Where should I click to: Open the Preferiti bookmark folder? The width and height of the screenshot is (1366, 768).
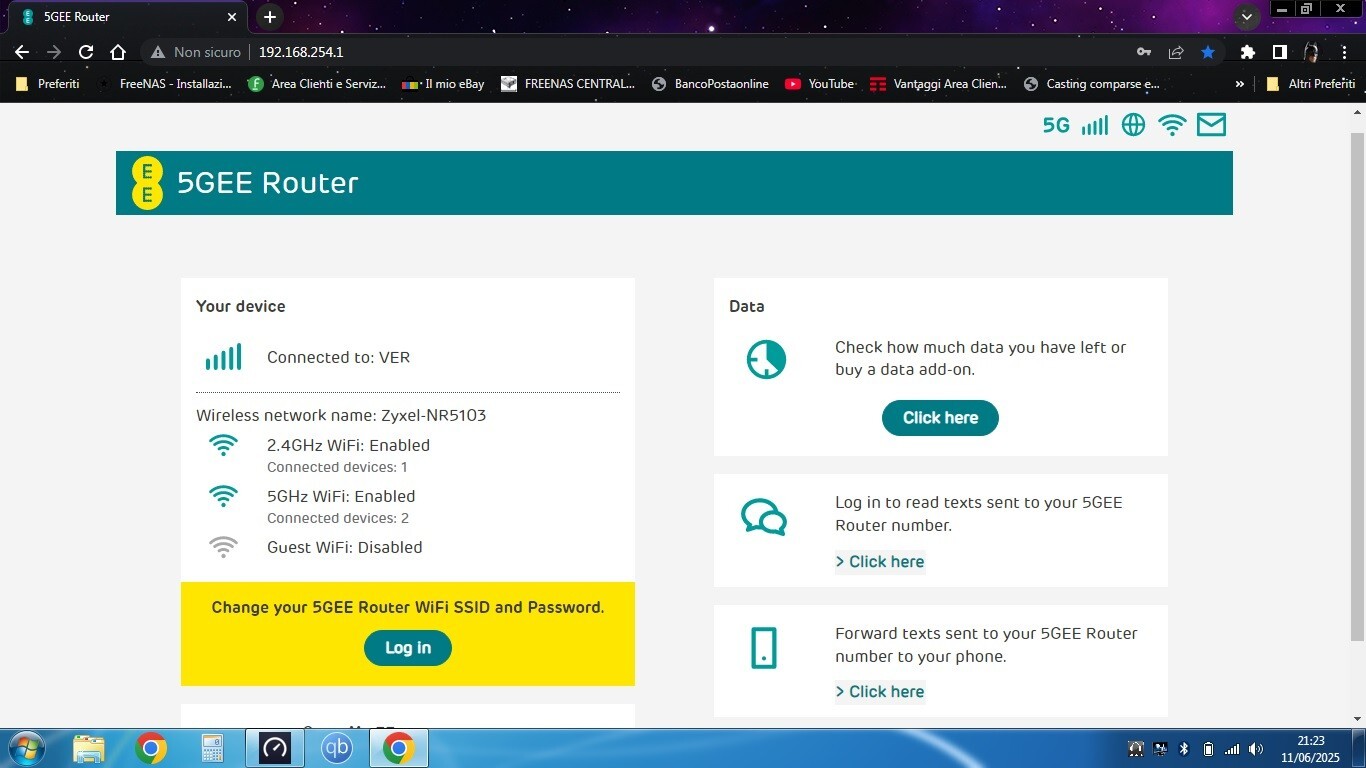48,84
